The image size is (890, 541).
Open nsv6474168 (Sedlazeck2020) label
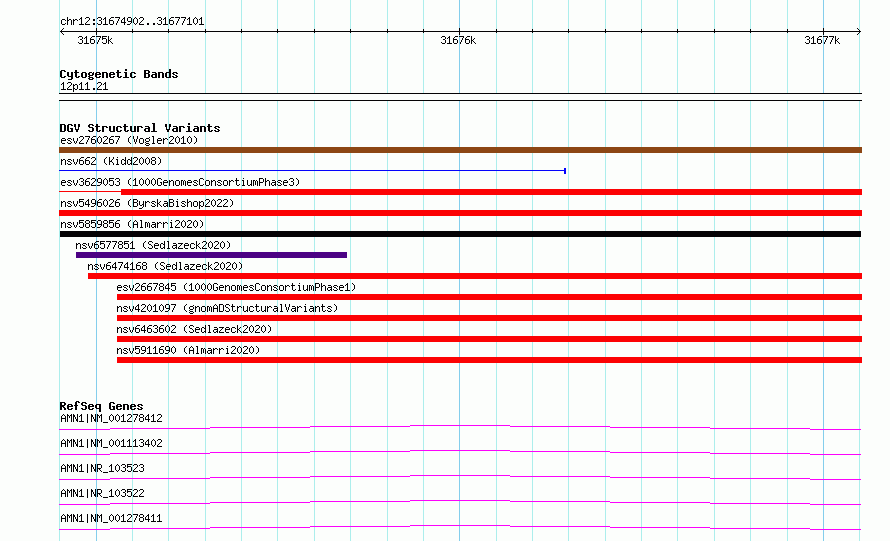(165, 266)
